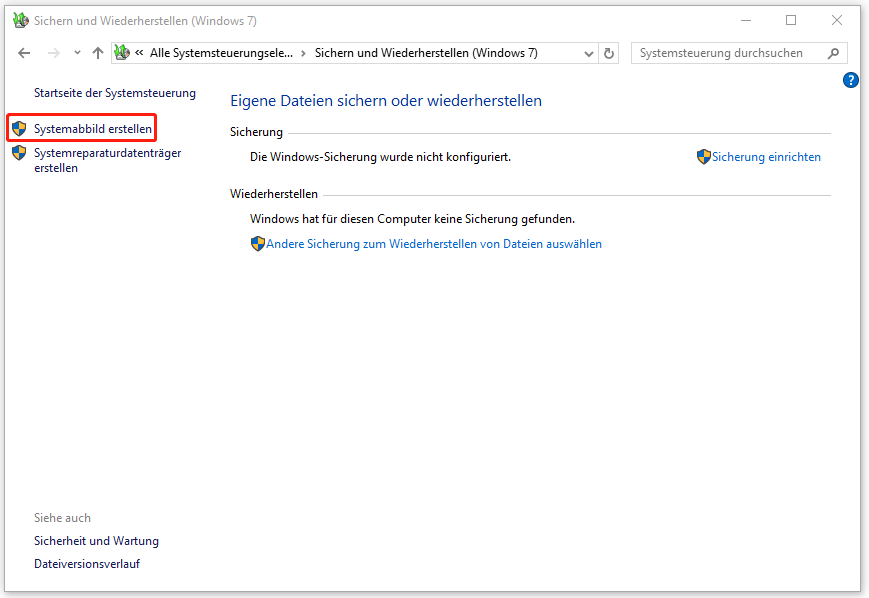Open Sicherheit und Wartung link
The width and height of the screenshot is (869, 598).
click(x=96, y=541)
